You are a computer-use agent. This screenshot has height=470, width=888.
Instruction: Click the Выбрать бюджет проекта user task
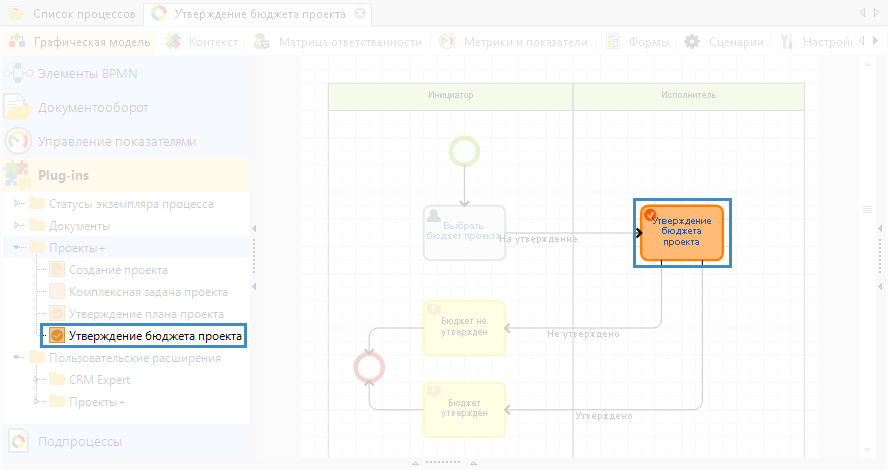(464, 232)
